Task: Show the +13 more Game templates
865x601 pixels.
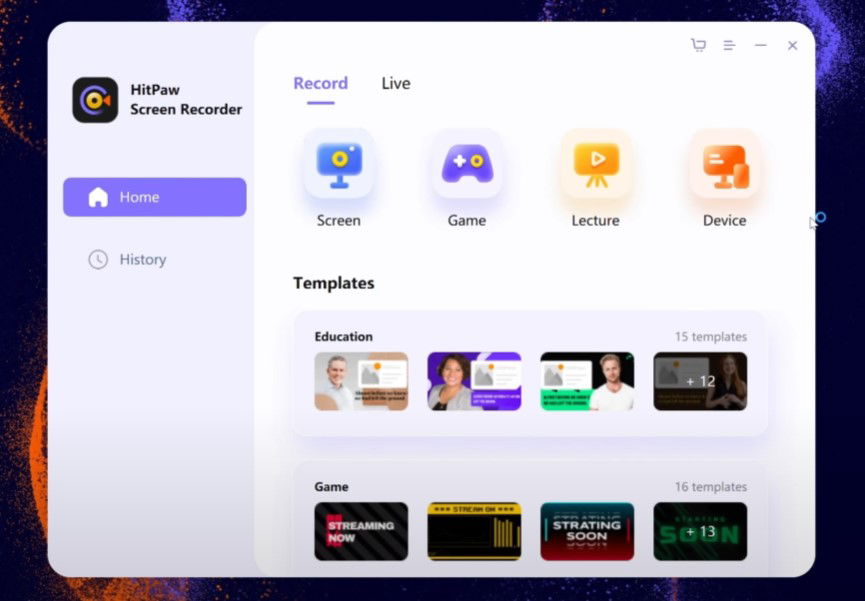Action: (x=701, y=531)
